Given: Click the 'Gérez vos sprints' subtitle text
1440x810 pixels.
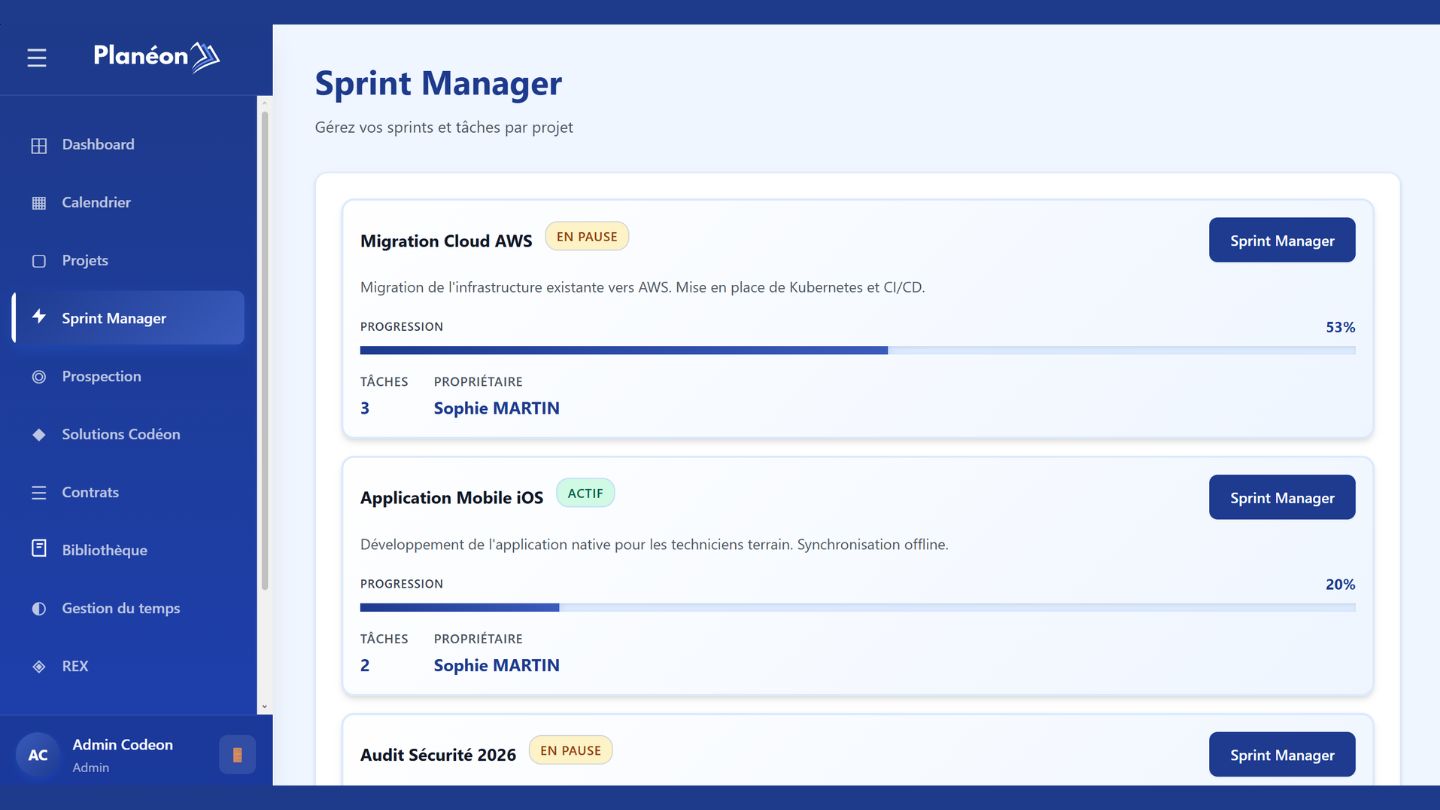Looking at the screenshot, I should 444,128.
